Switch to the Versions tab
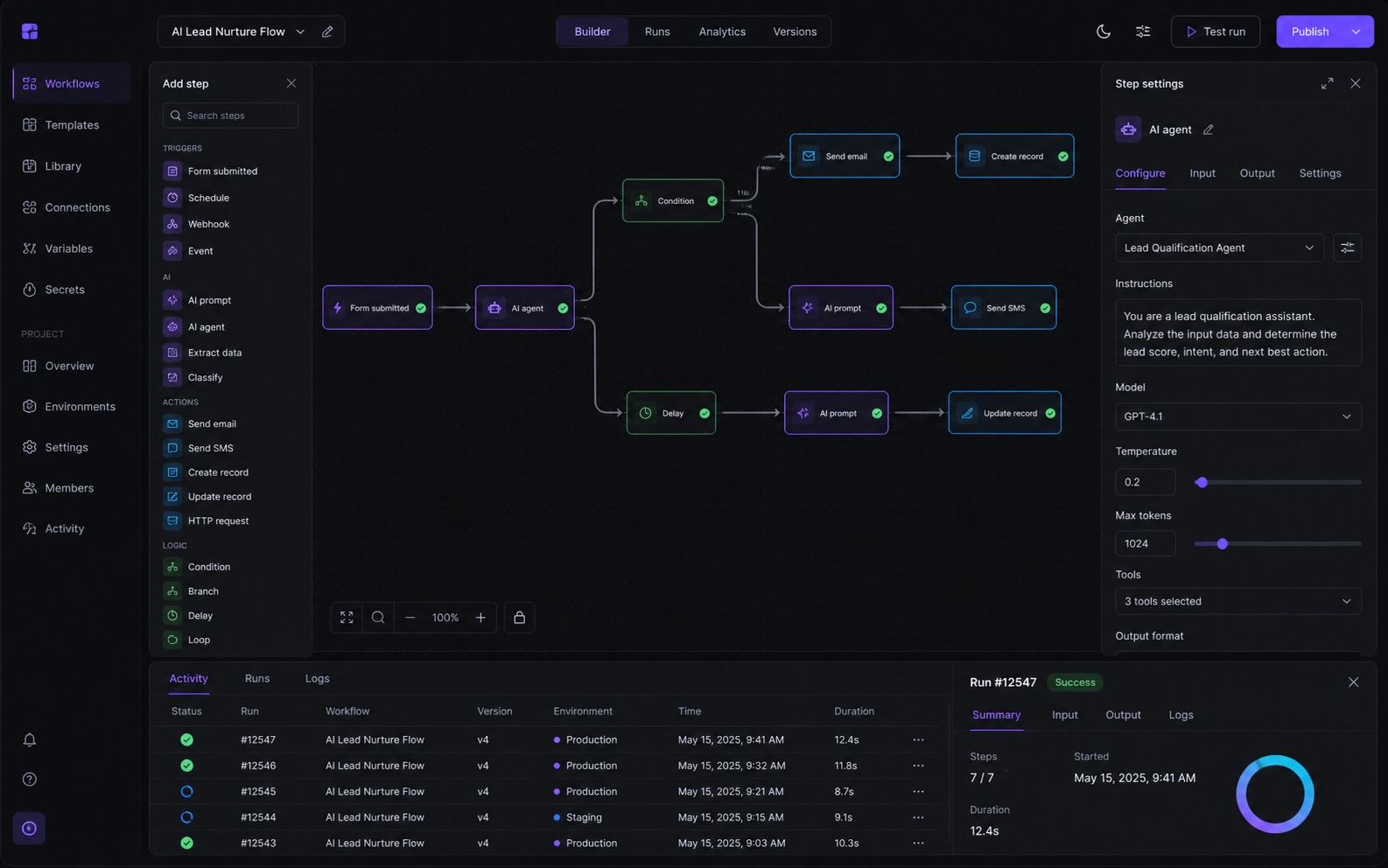Image resolution: width=1388 pixels, height=868 pixels. (x=795, y=31)
